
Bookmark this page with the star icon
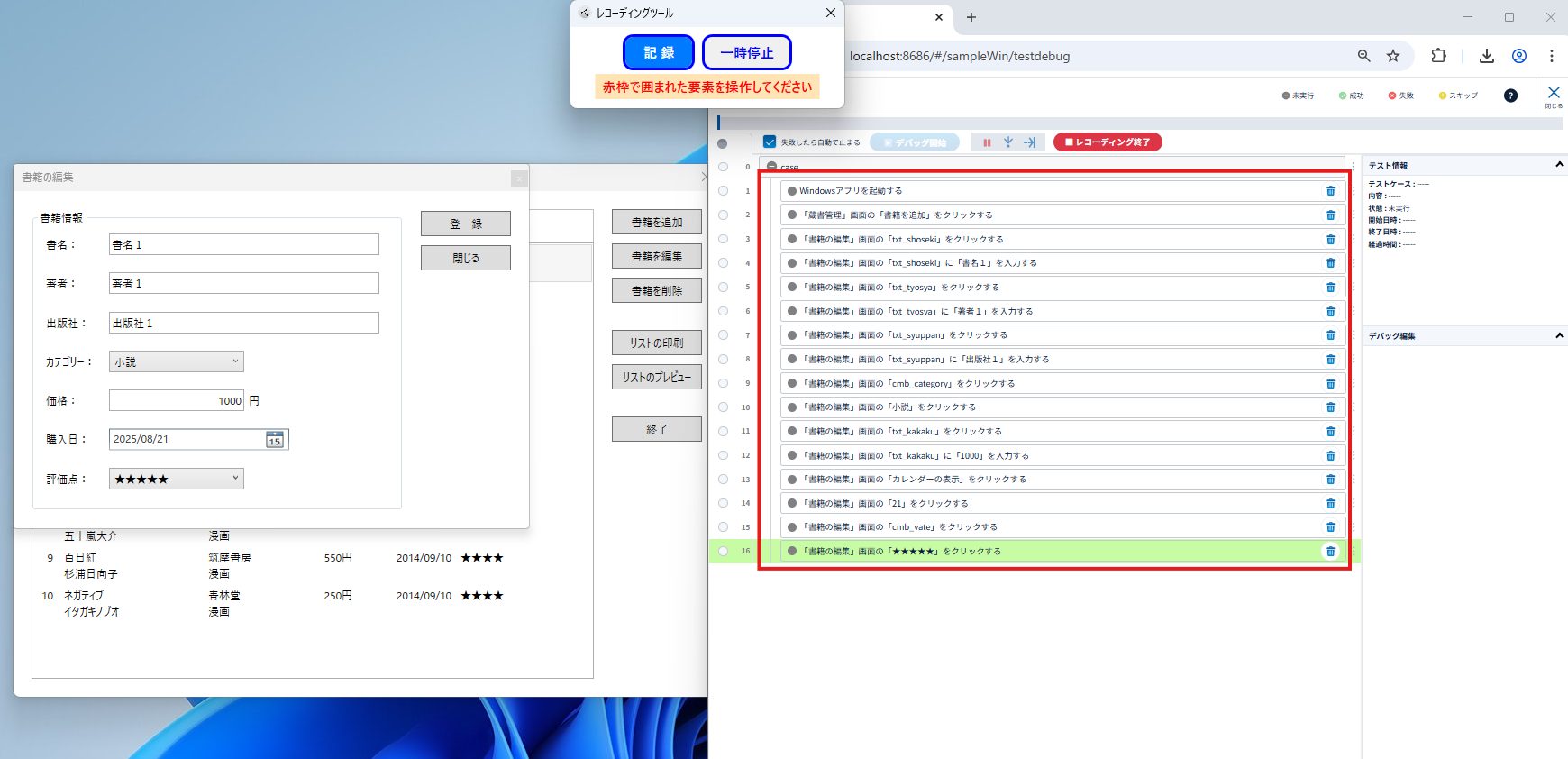1393,56
